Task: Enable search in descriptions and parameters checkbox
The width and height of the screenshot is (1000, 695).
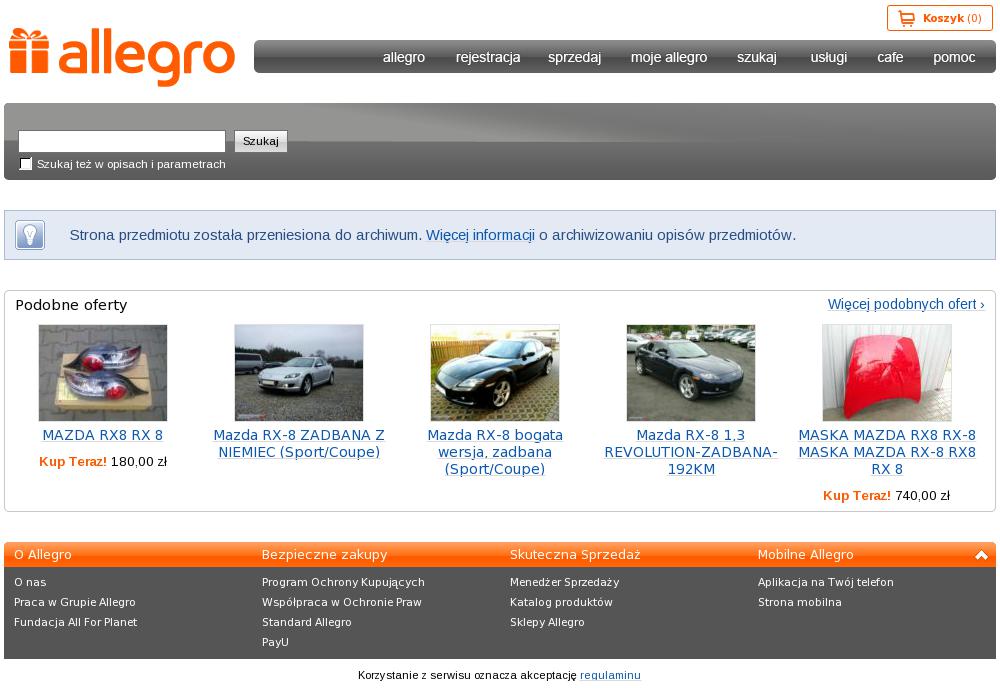Action: [26, 164]
